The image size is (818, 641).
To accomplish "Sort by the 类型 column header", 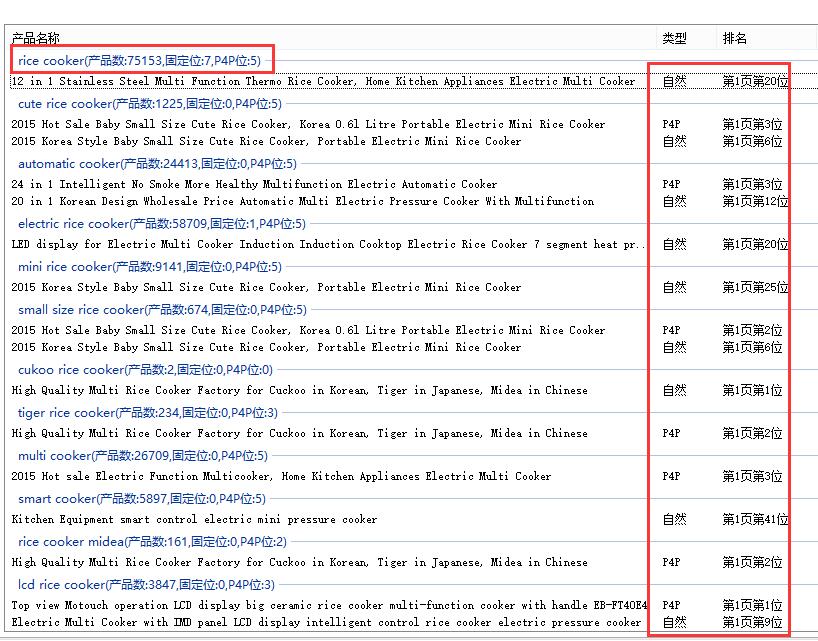I will click(x=674, y=38).
